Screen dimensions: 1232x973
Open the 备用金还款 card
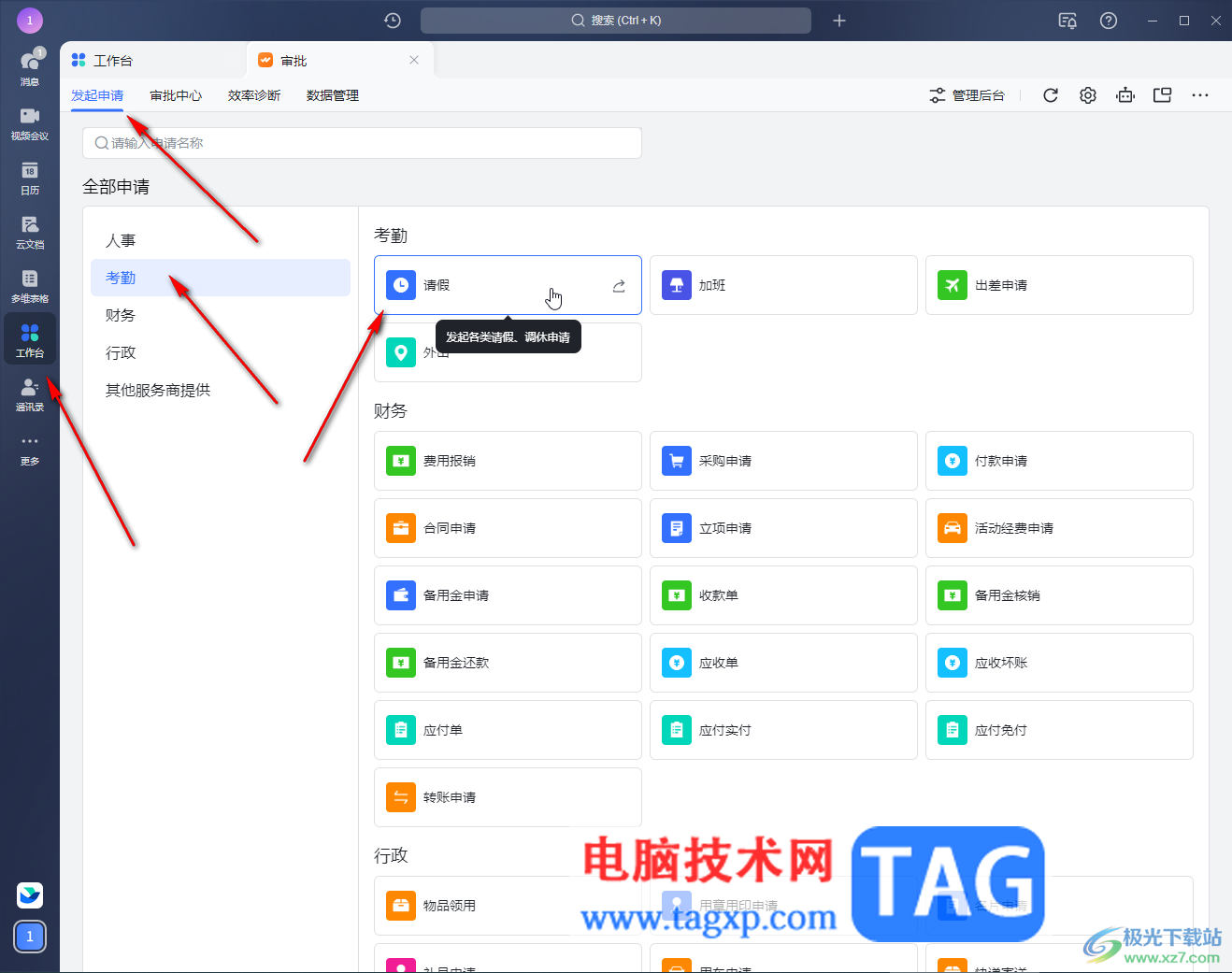pos(508,663)
